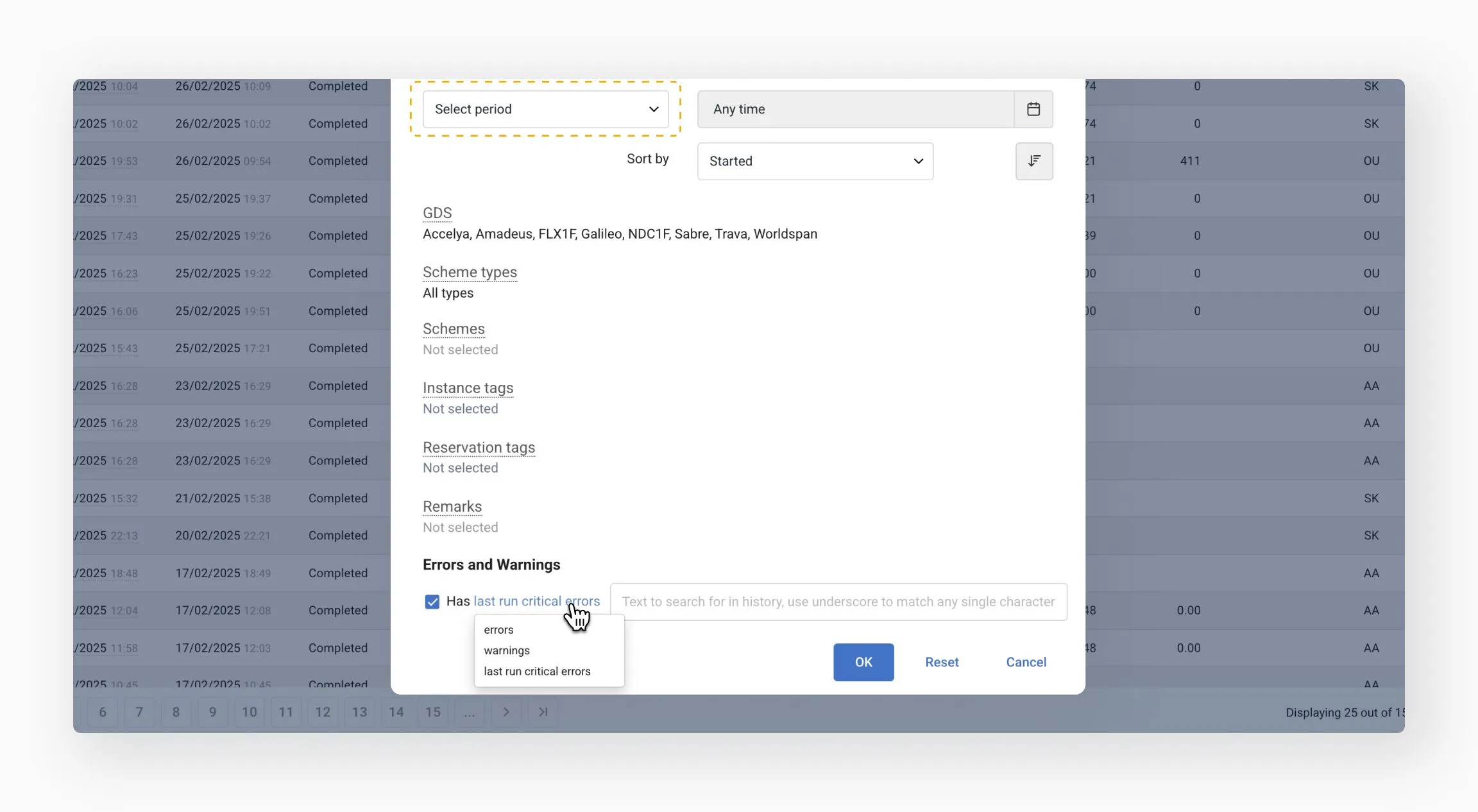Open the GDS filter link
The width and height of the screenshot is (1478, 812).
point(437,213)
